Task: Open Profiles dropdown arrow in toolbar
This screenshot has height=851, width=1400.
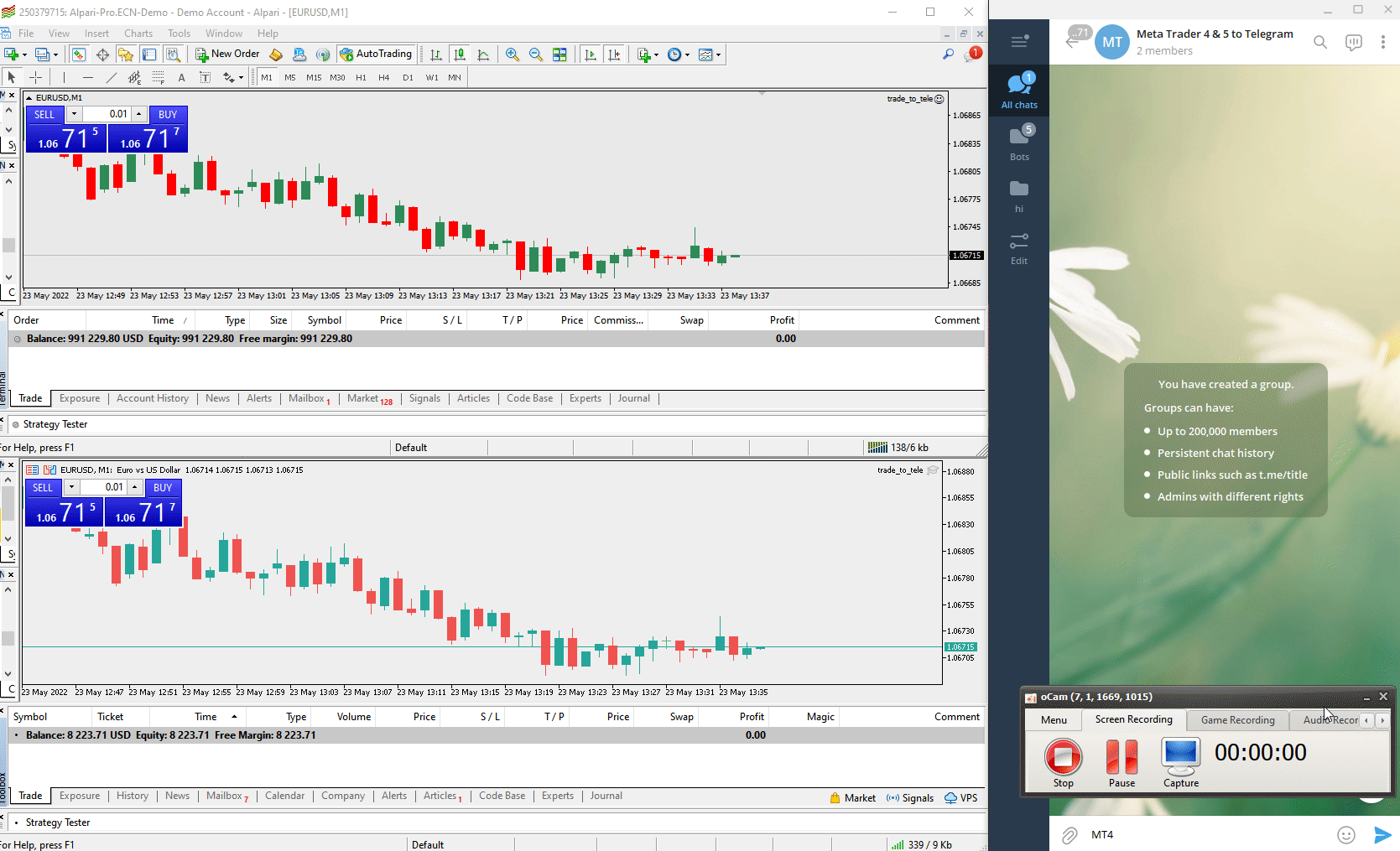Action: [x=55, y=54]
